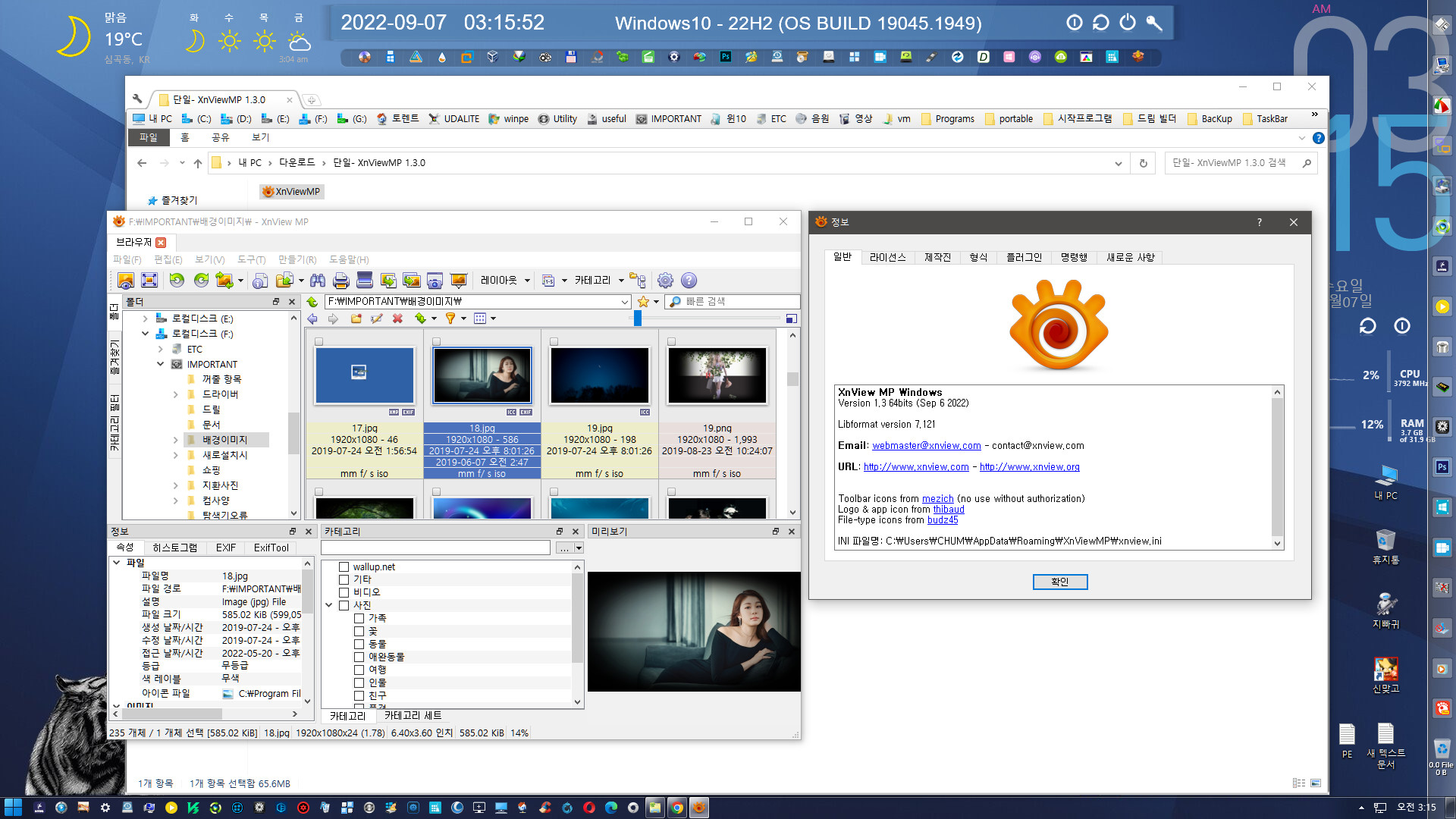Tick the 가족 category checkbox

pyautogui.click(x=359, y=619)
